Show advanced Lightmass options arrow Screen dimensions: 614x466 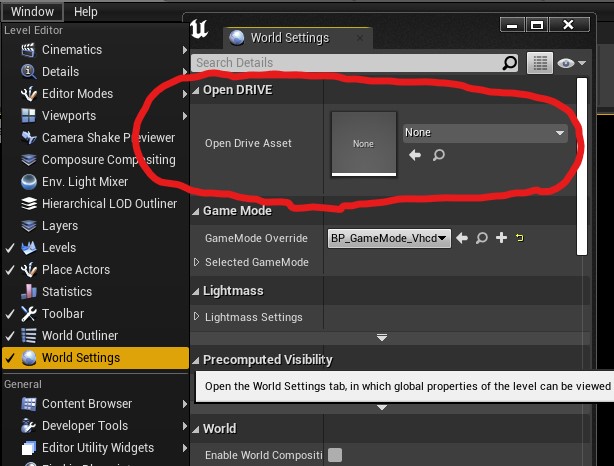coord(382,337)
